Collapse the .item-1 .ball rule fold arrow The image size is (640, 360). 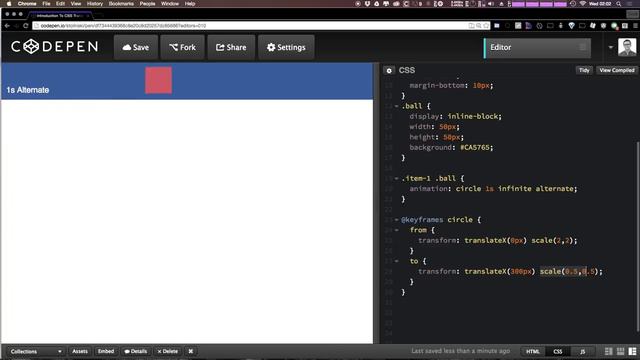click(x=396, y=178)
